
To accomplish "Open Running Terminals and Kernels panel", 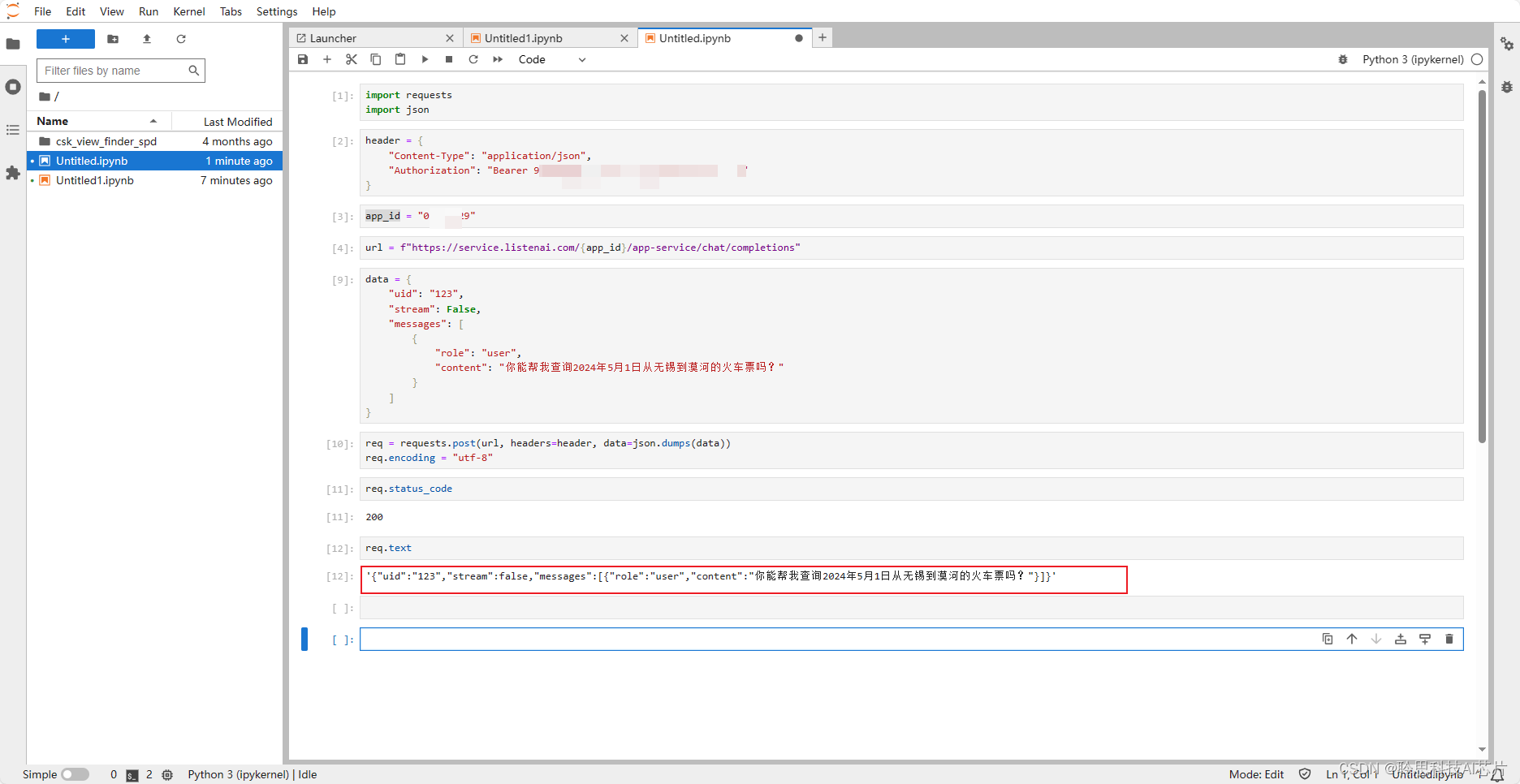I will 13,87.
